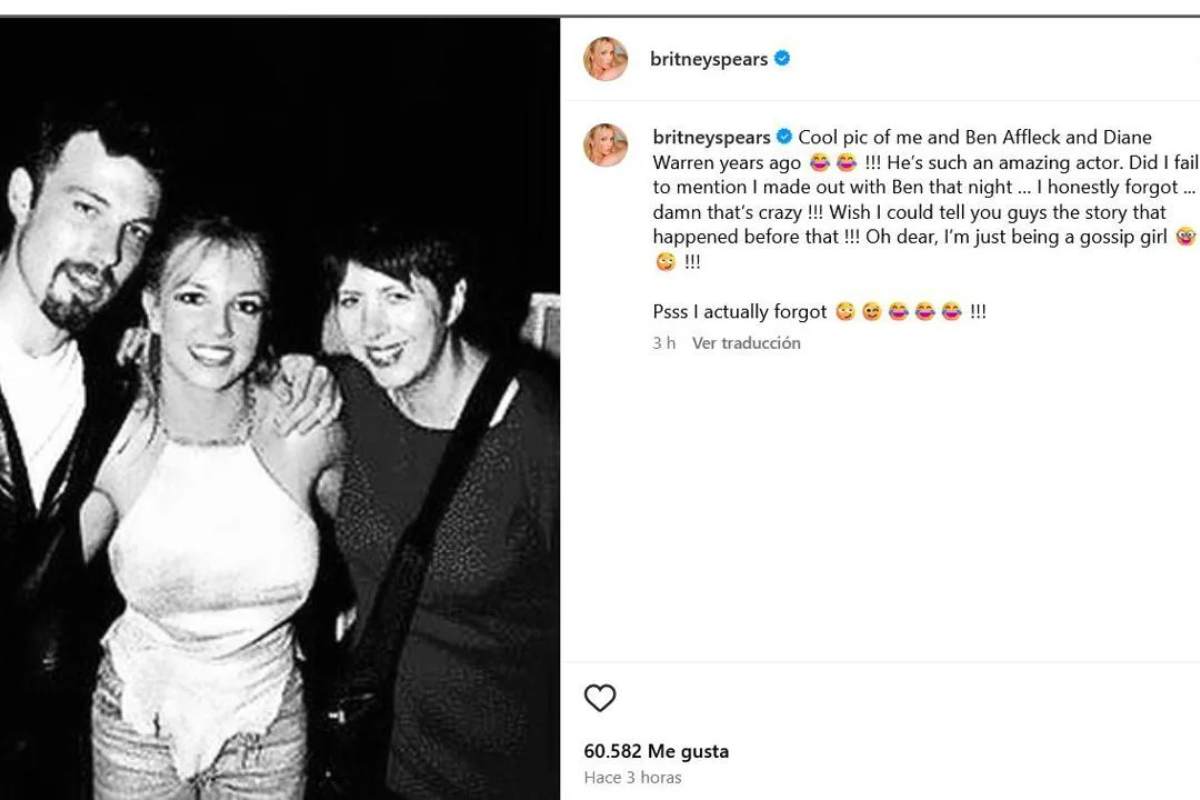This screenshot has width=1200, height=800.
Task: Open the britneyspears username starting the caption
Action: tap(711, 137)
